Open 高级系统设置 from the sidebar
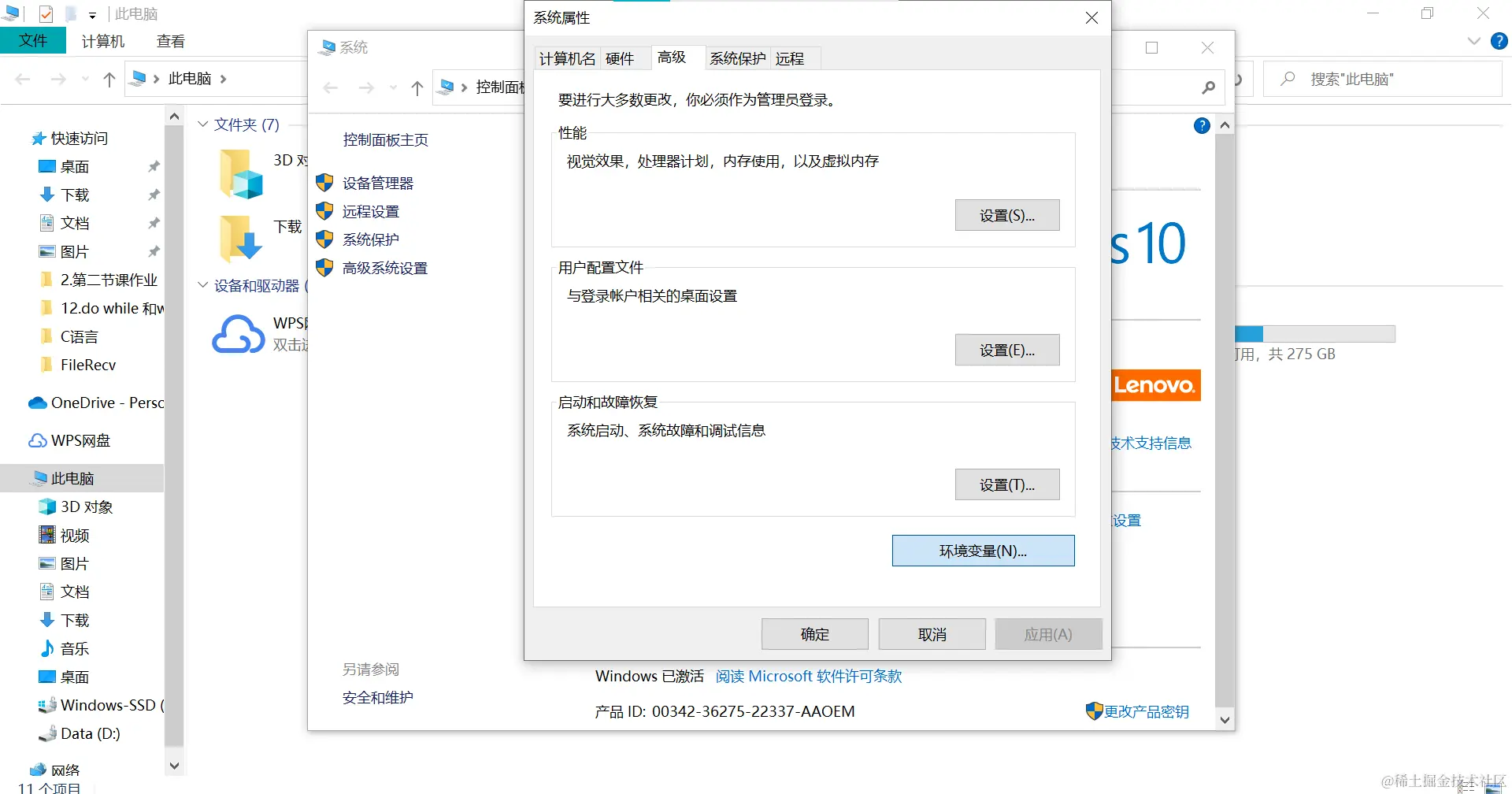The image size is (1512, 794). click(384, 268)
